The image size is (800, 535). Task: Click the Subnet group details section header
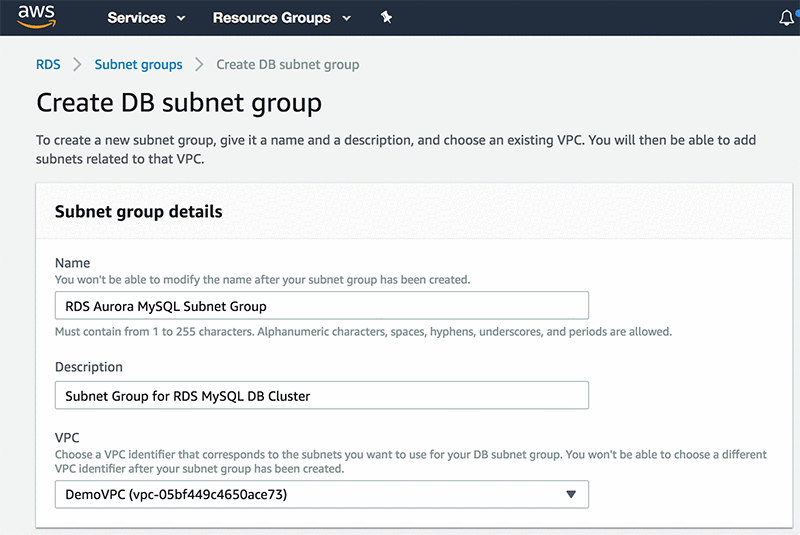138,212
